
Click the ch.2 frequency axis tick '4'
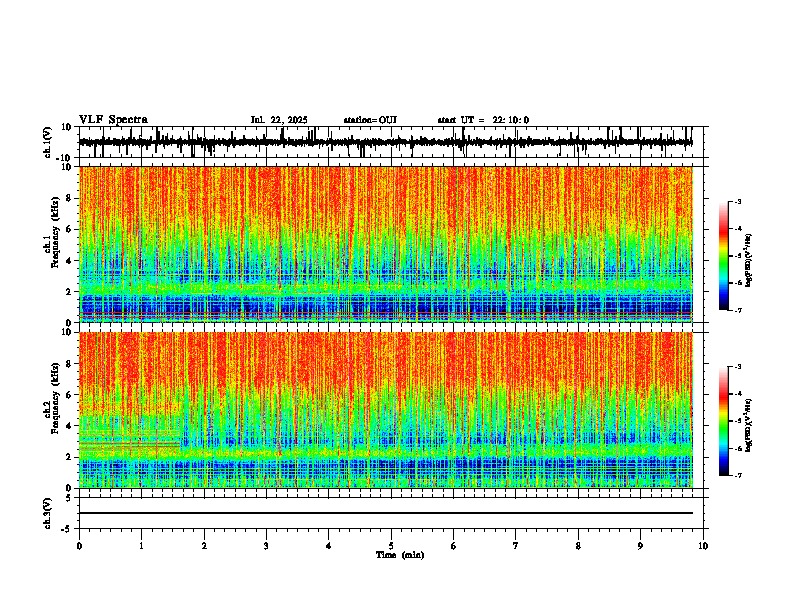pos(69,426)
